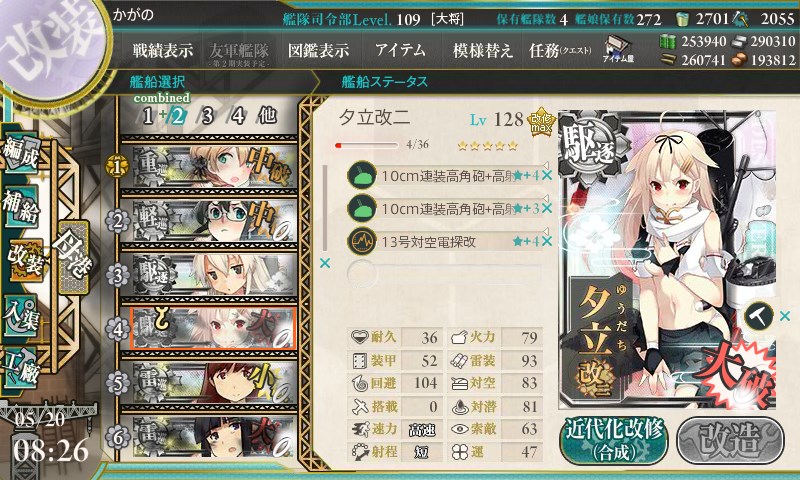This screenshot has width=800, height=480.
Task: Open the 工廠 (factory) sidebar icon
Action: (20, 367)
